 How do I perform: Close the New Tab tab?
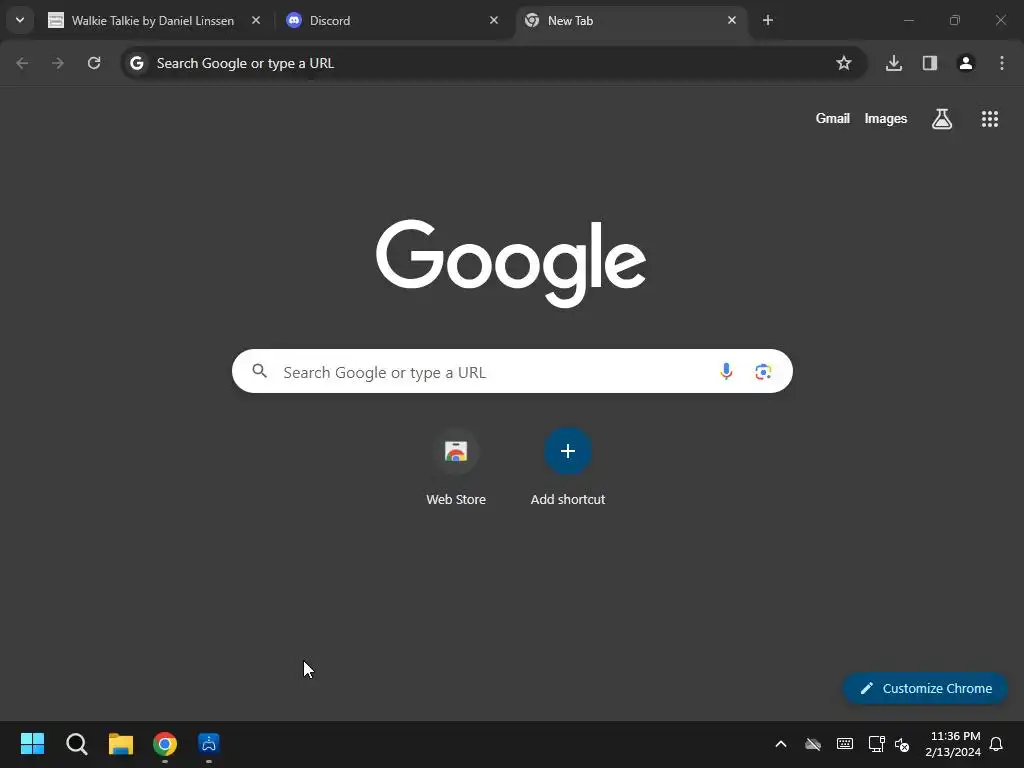click(x=731, y=21)
